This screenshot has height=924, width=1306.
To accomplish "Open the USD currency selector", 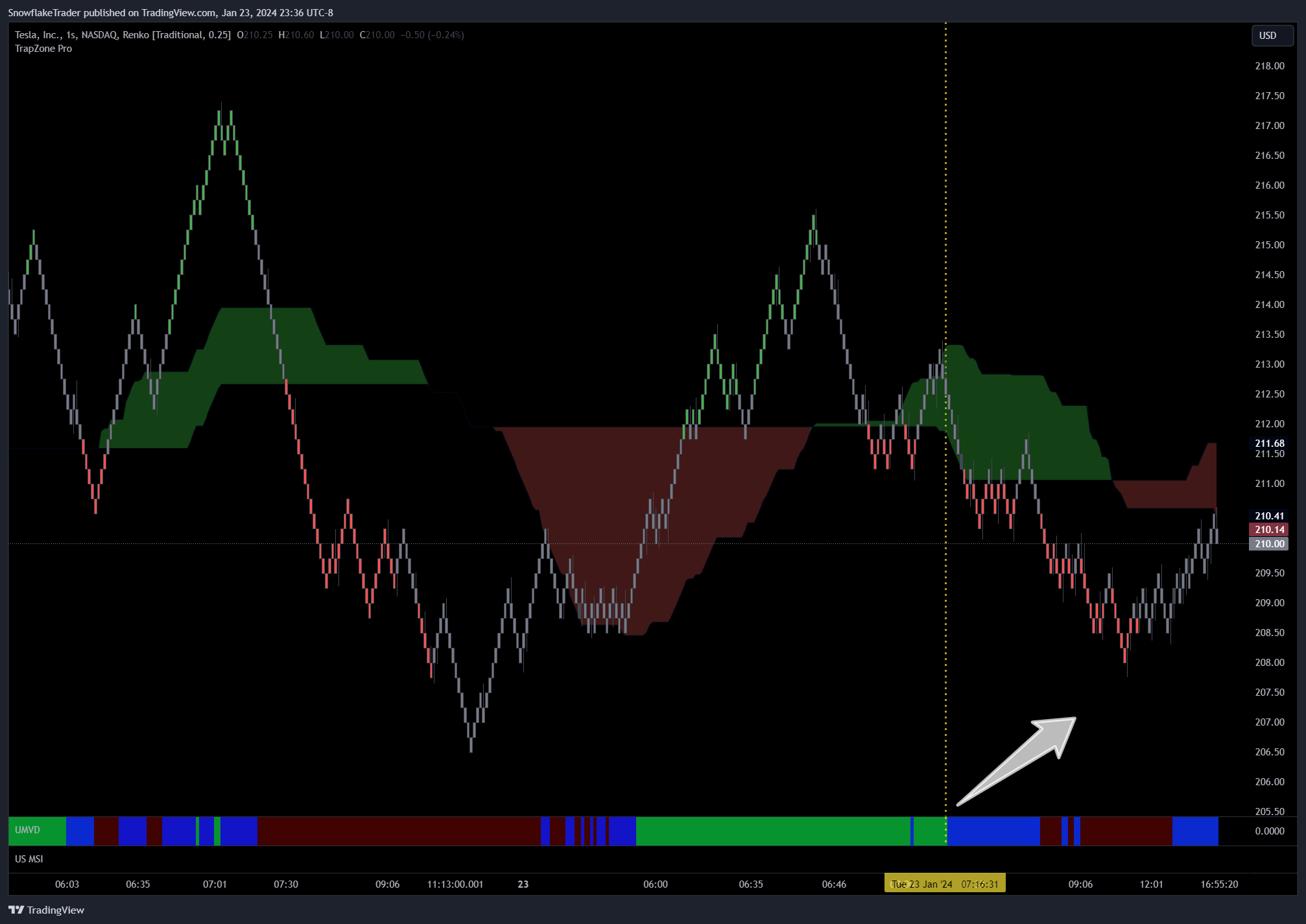I will [1271, 36].
